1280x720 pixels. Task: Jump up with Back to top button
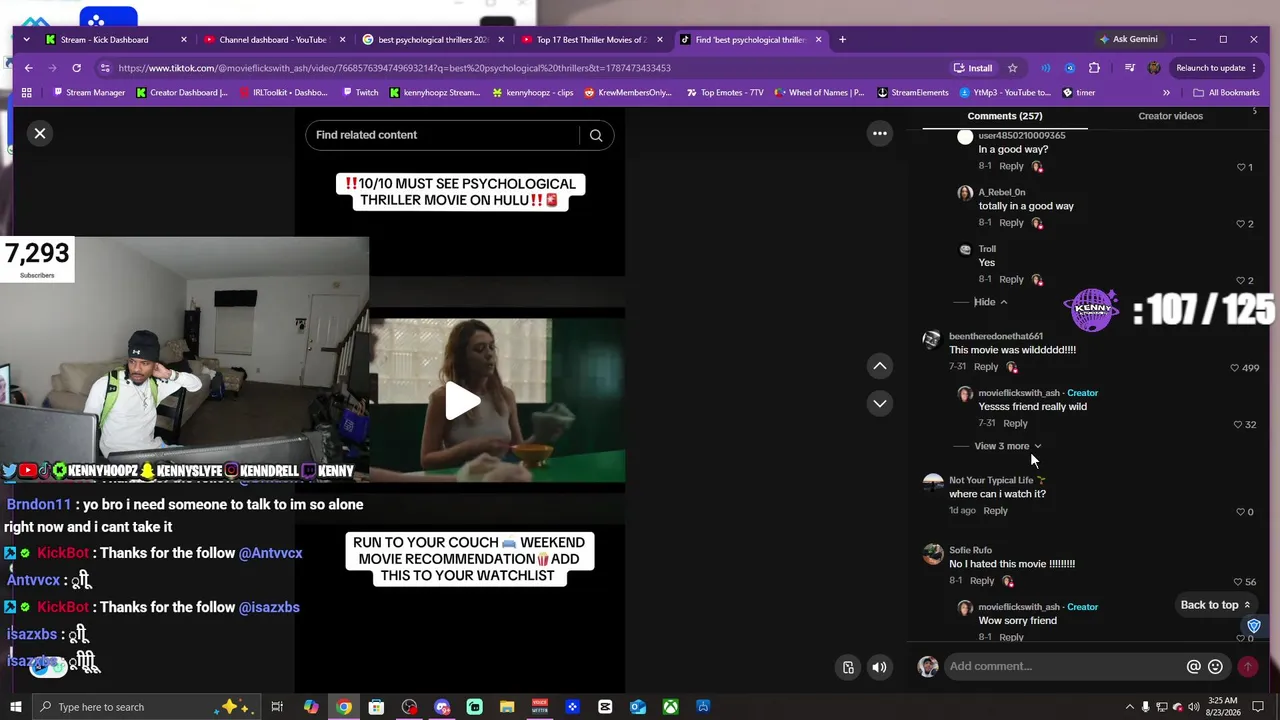1215,605
